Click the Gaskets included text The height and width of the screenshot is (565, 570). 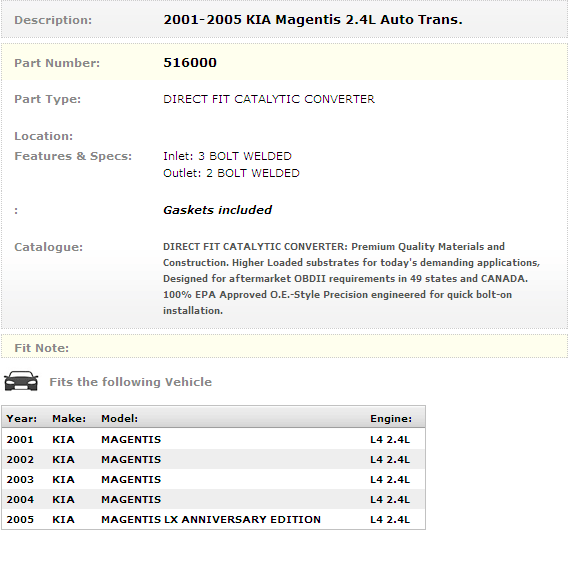pos(217,210)
